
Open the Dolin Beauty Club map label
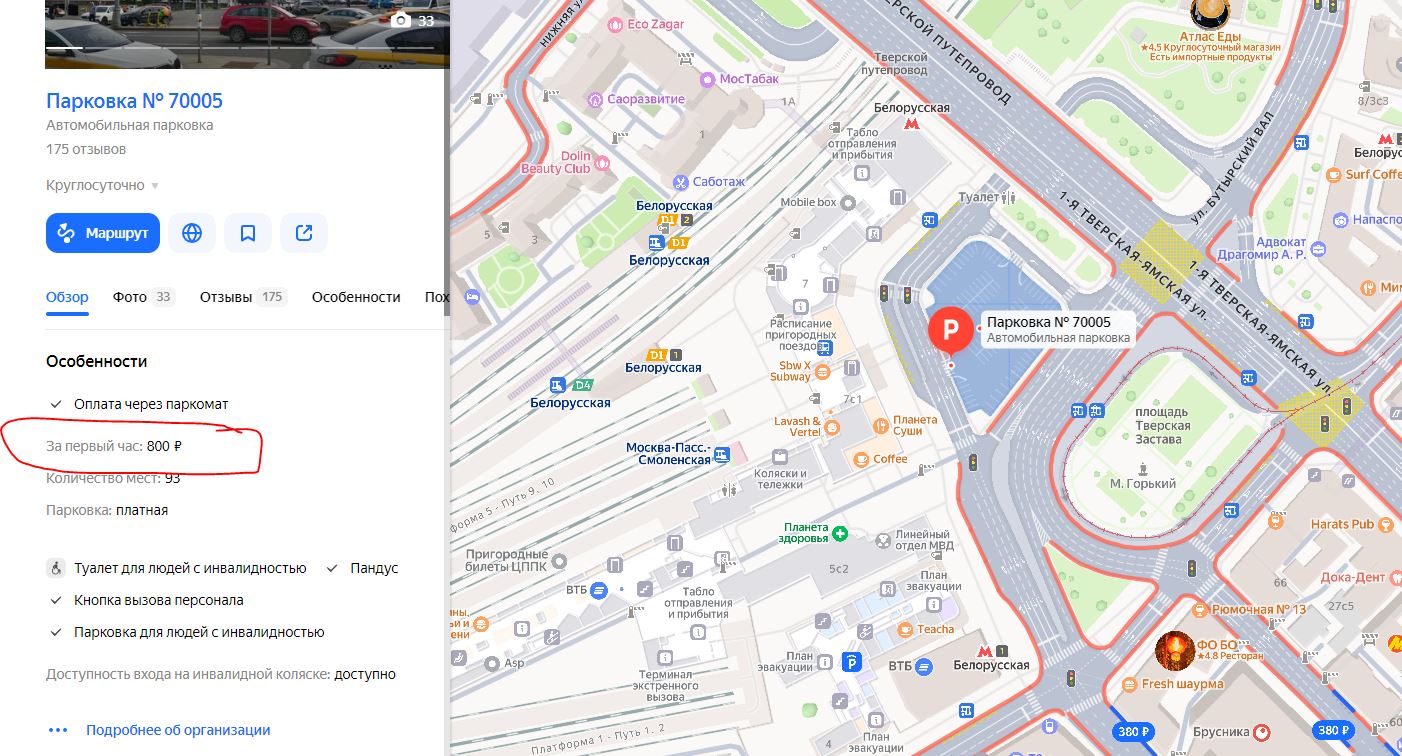point(556,162)
